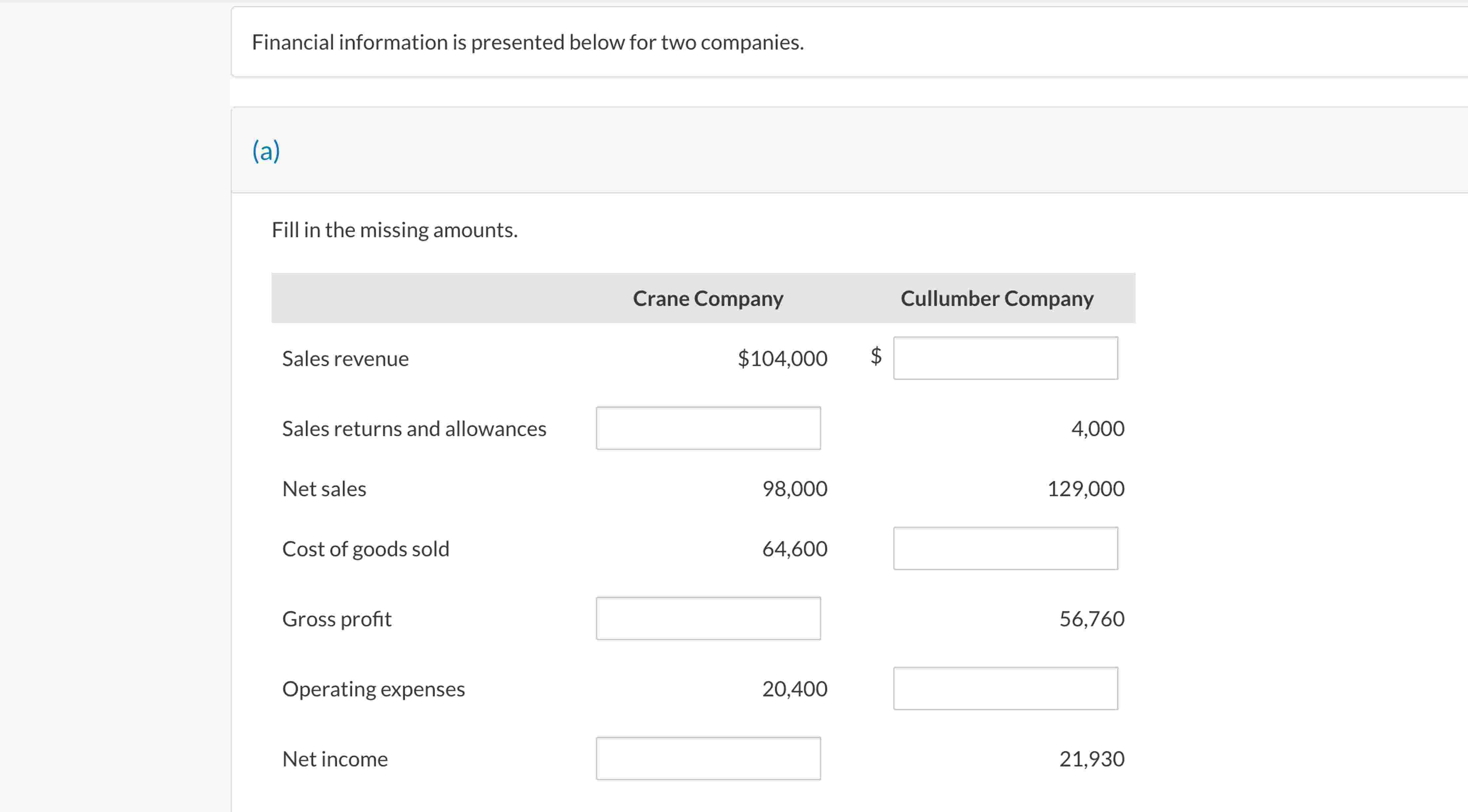The width and height of the screenshot is (1468, 812).
Task: Click the Cullumber Company column header
Action: [x=997, y=299]
